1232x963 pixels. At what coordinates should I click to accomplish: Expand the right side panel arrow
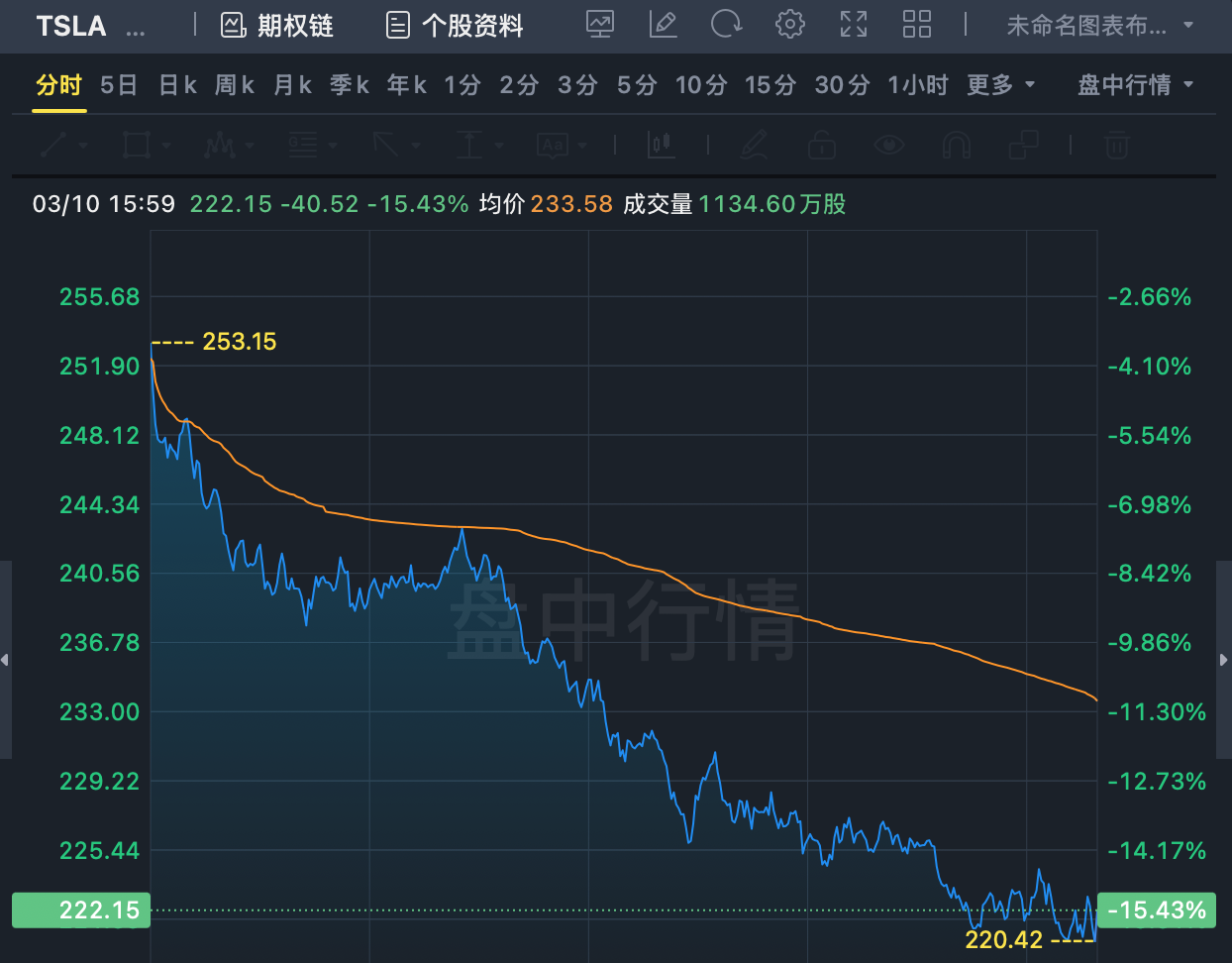1224,660
